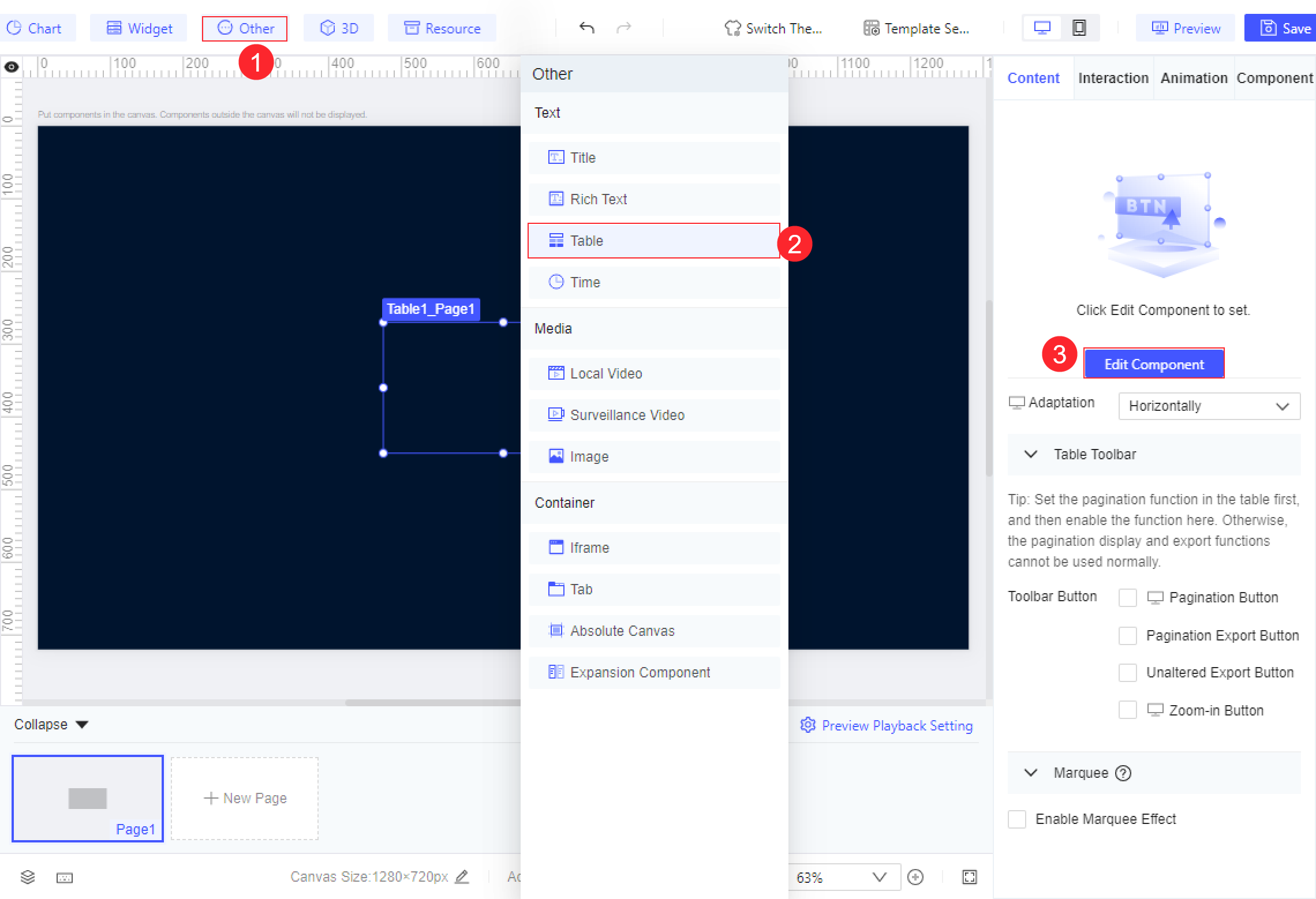
Task: Click the keyboard shortcuts icon
Action: pos(65,878)
